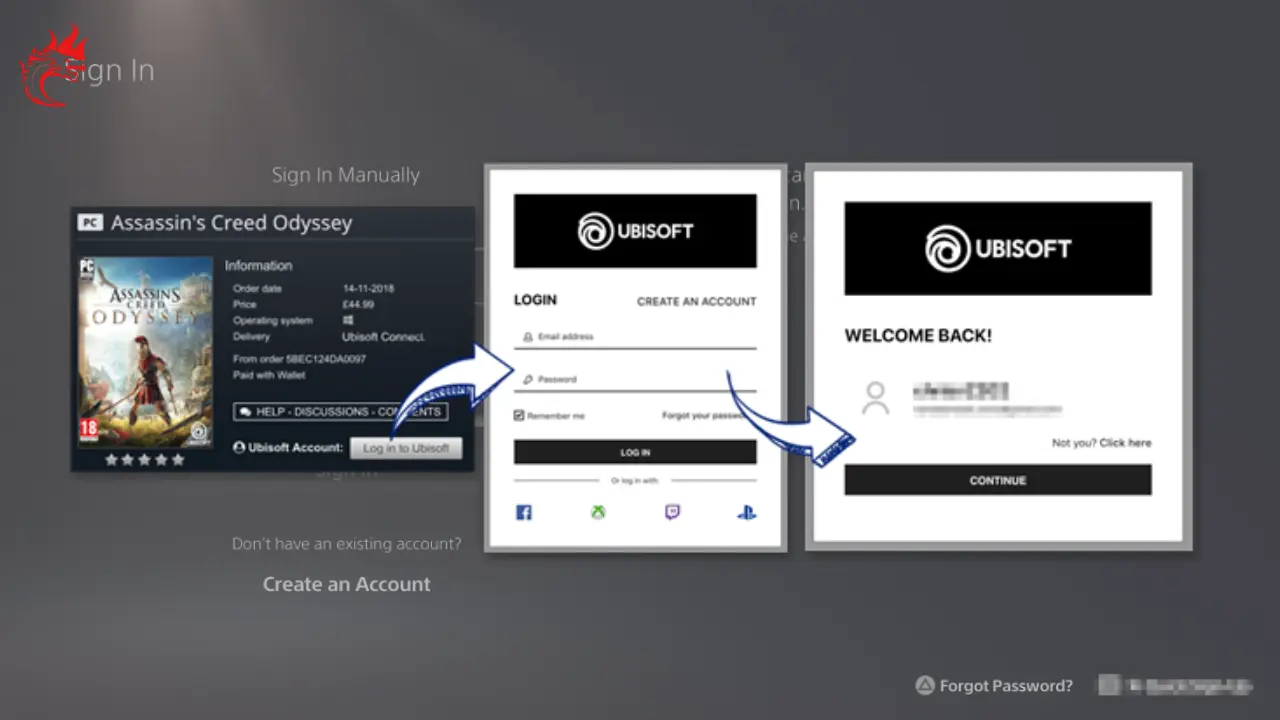Click the Facebook login icon

(523, 512)
